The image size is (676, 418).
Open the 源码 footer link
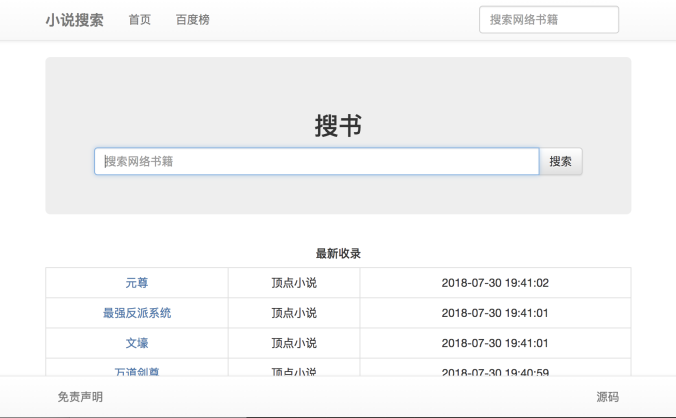click(607, 397)
